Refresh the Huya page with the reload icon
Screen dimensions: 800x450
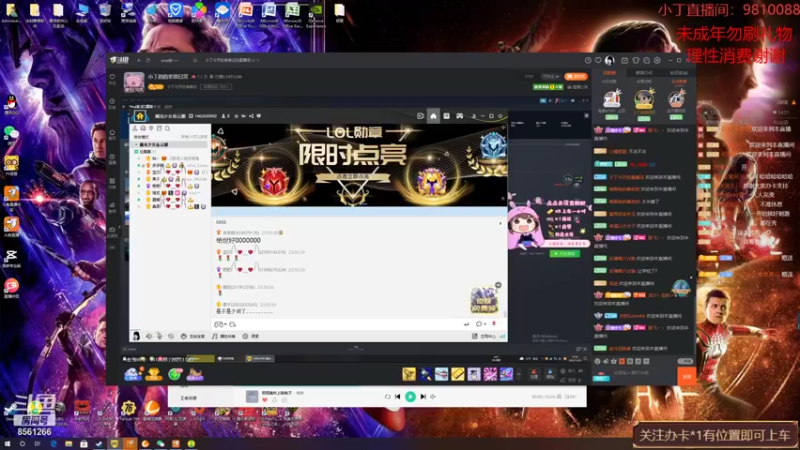click(x=148, y=60)
